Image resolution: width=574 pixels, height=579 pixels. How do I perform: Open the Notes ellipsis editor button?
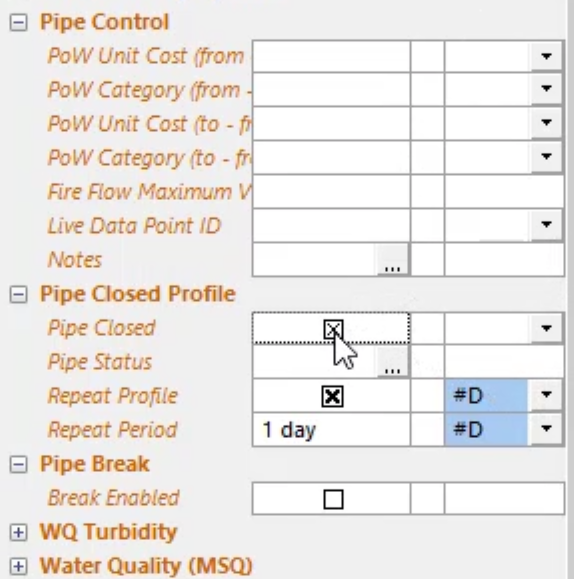coord(393,260)
